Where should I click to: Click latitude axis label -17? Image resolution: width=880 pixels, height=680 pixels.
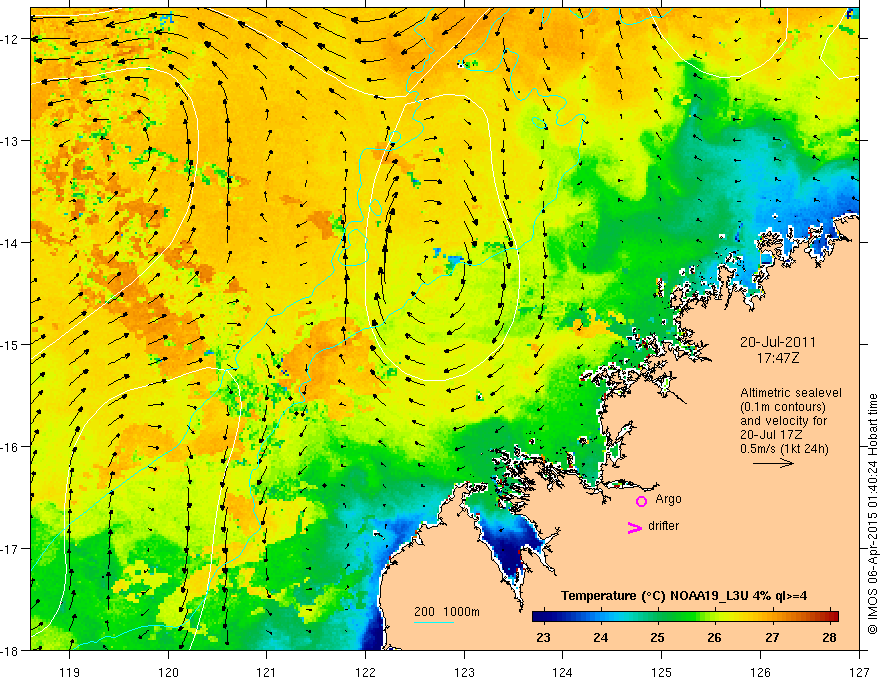[11, 548]
